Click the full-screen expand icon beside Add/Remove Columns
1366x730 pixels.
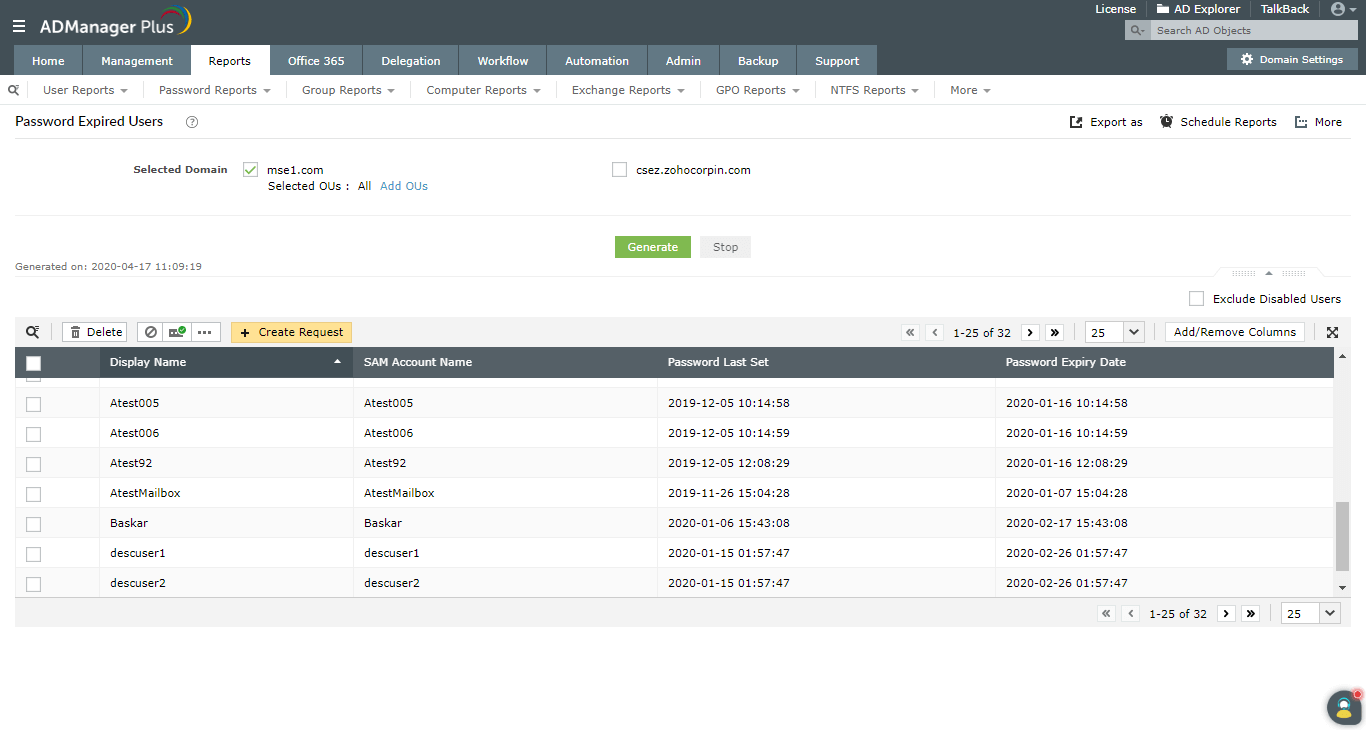click(1332, 332)
